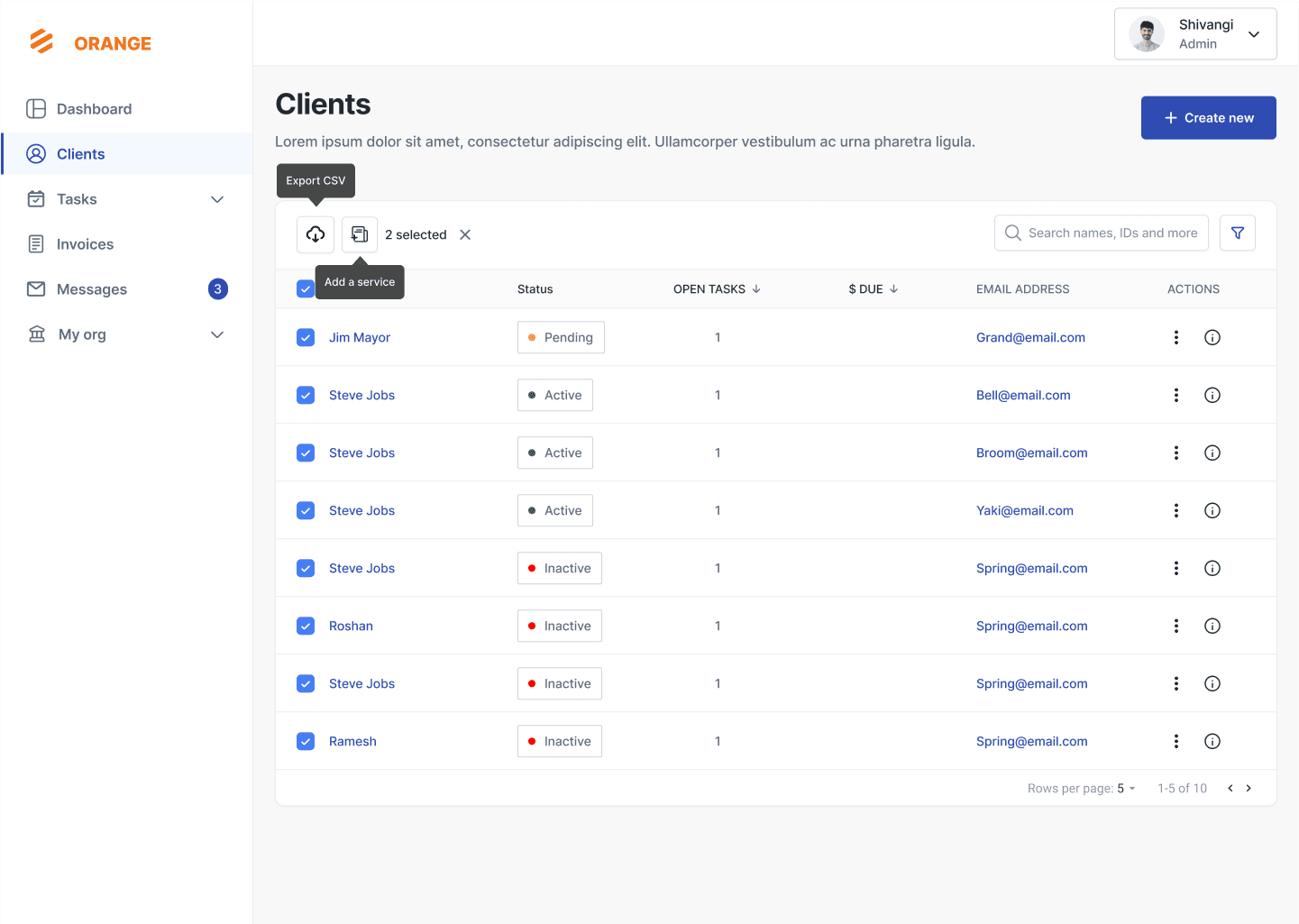Go to previous page arrow

pyautogui.click(x=1230, y=788)
